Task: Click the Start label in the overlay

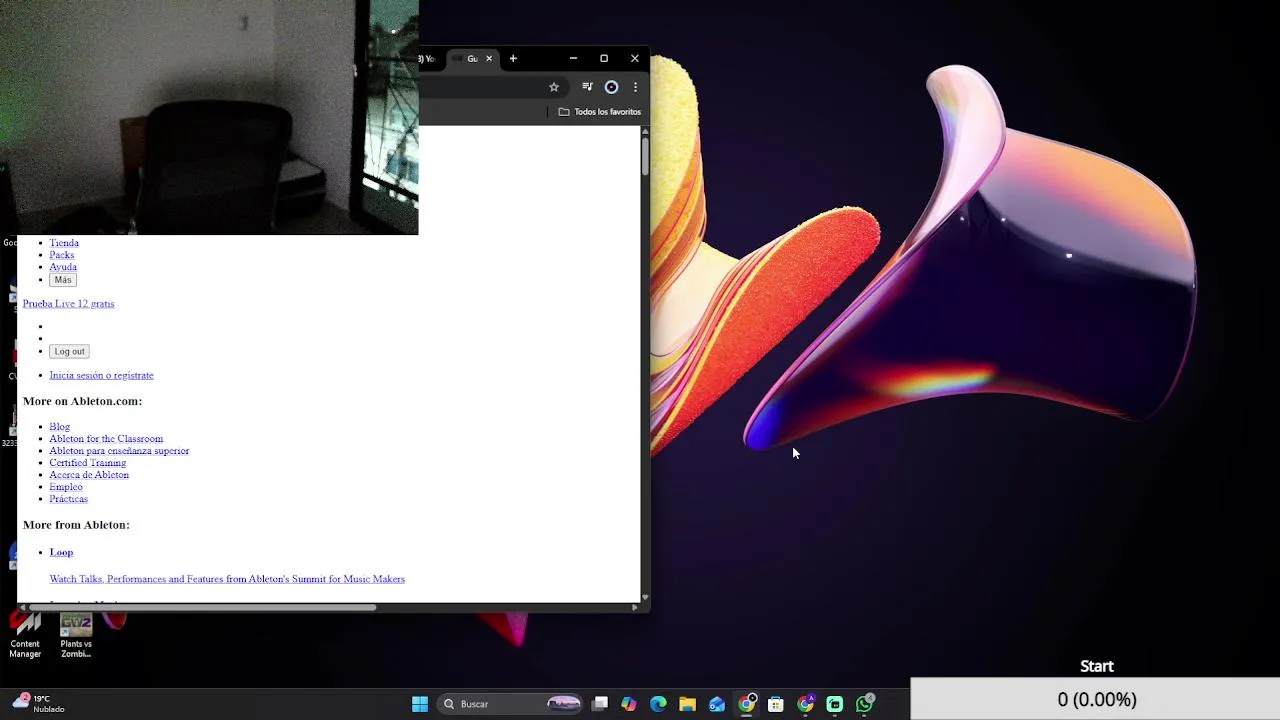Action: 1097,666
